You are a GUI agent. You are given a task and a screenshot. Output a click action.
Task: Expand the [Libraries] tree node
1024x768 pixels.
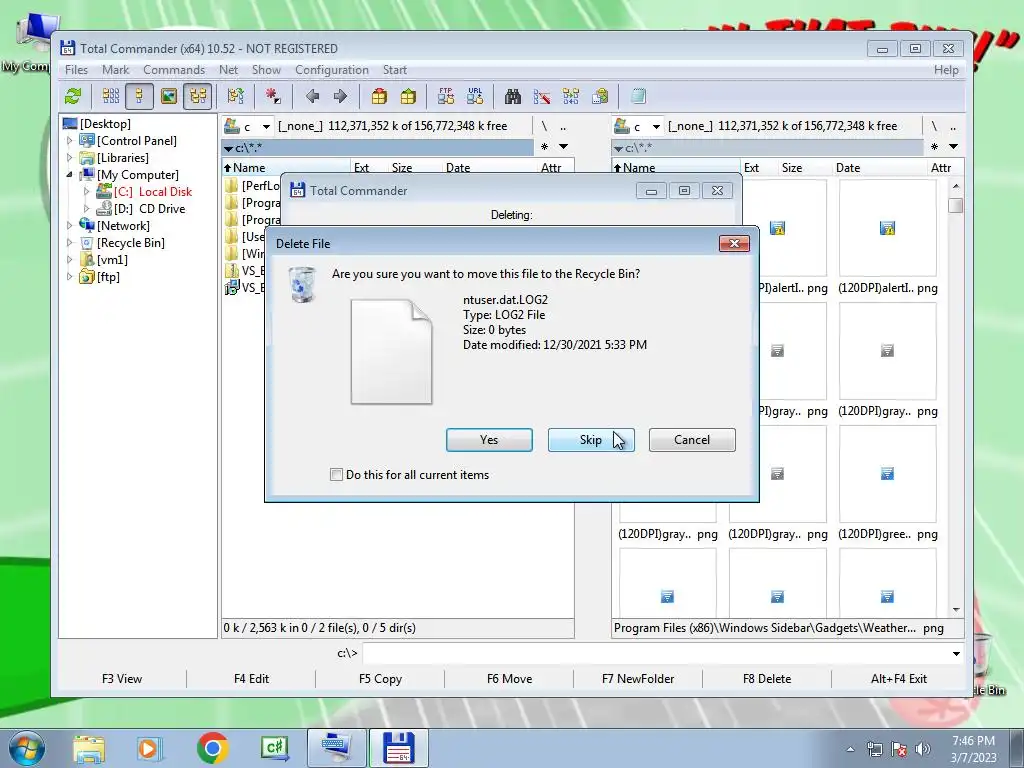coord(70,157)
